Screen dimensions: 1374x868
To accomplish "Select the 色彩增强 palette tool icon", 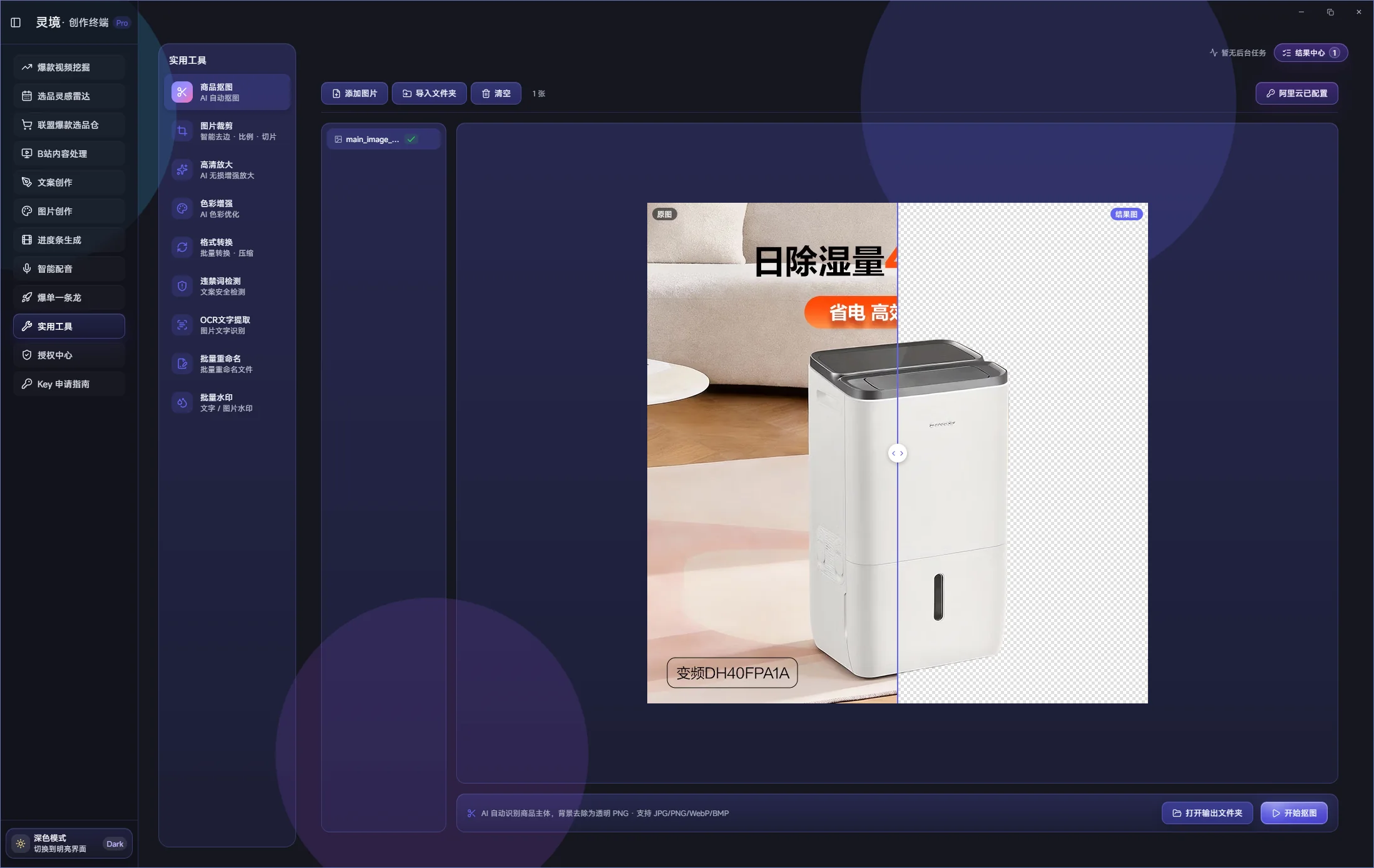I will coord(182,208).
